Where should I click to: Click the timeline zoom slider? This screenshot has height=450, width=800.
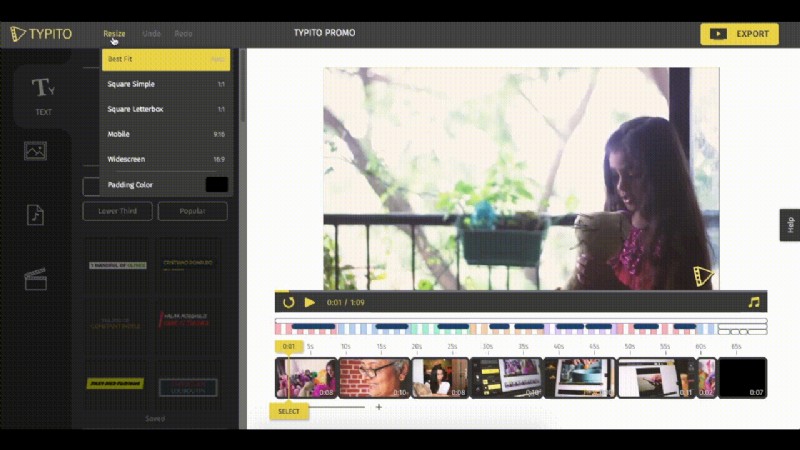pyautogui.click(x=337, y=407)
